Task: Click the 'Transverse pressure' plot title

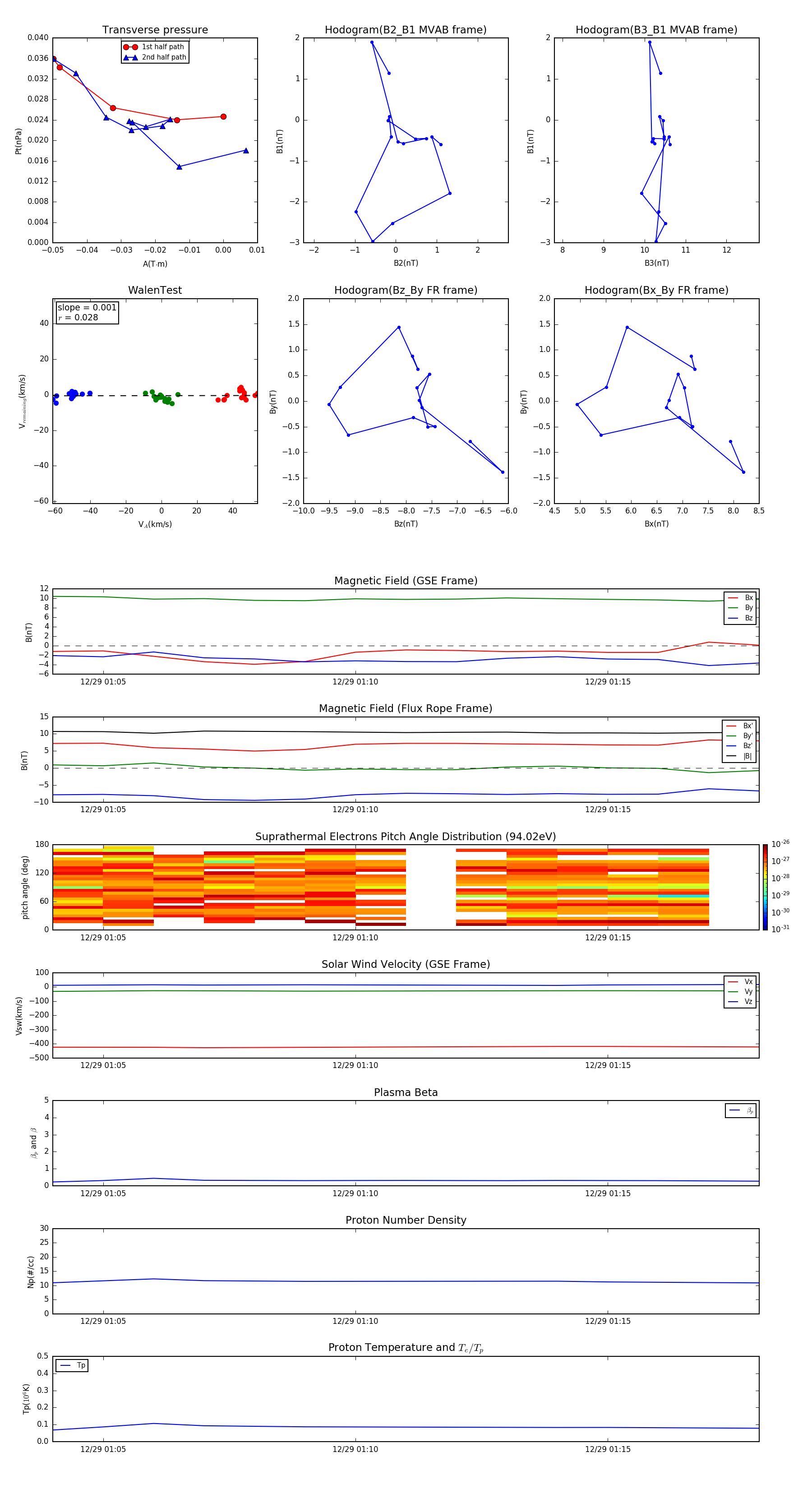Action: click(155, 30)
